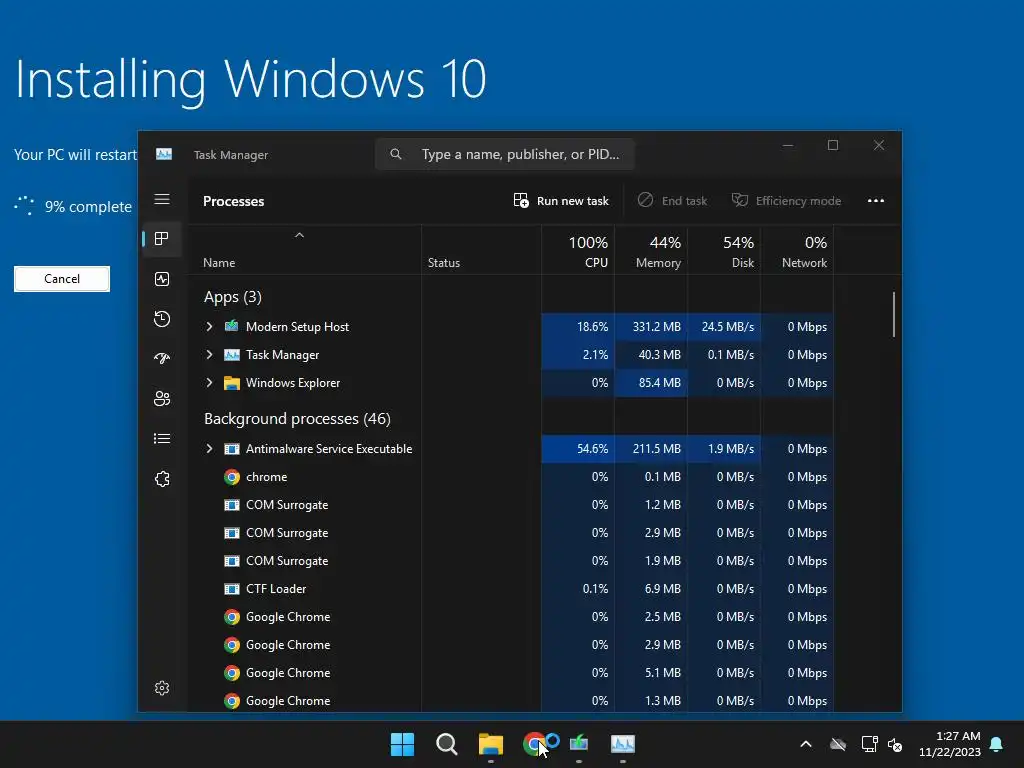Screen dimensions: 1024x768
Task: Click the 331.2 MB memory cell
Action: [x=651, y=326]
